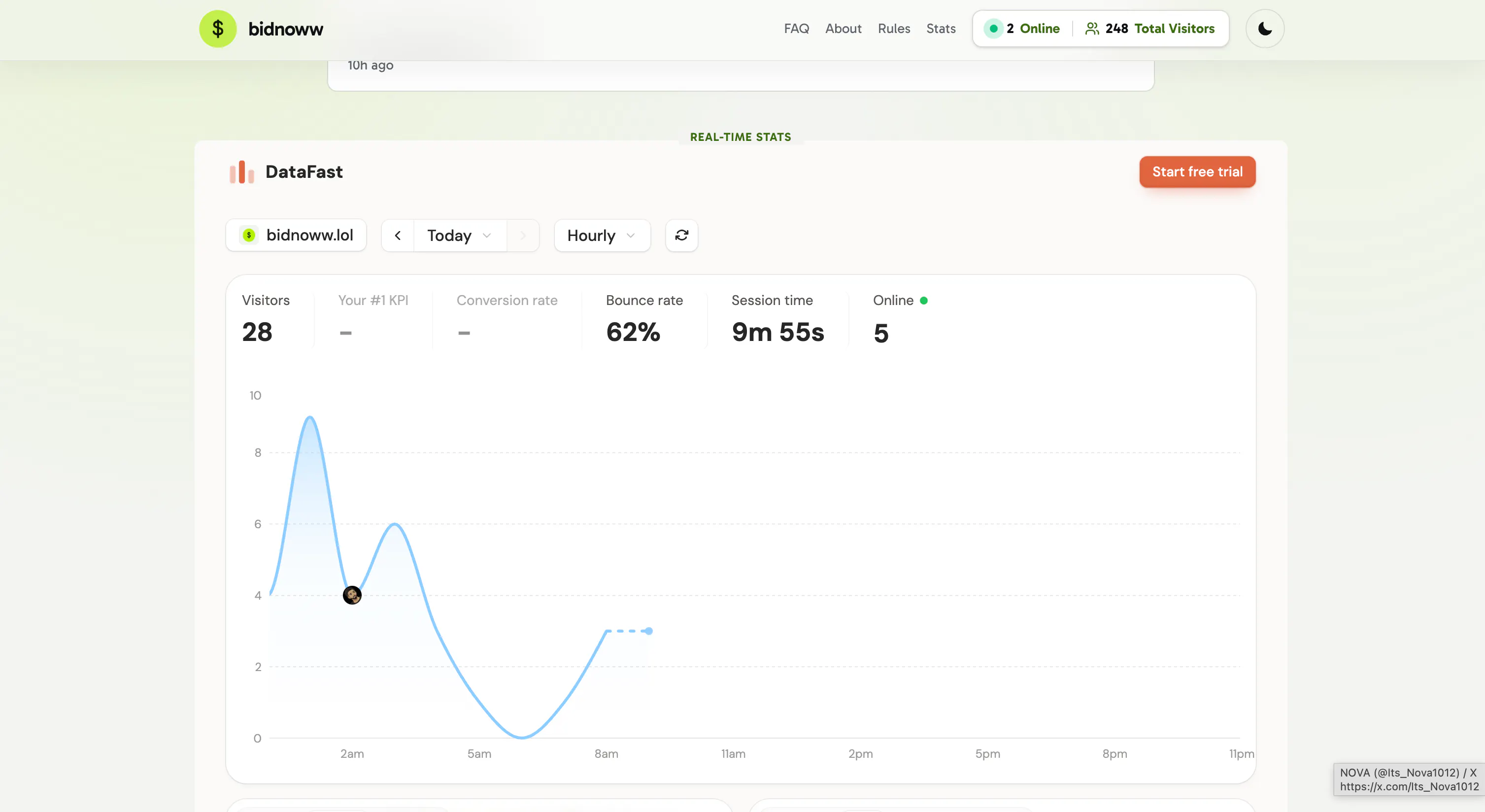This screenshot has height=812, width=1485.
Task: Open the Hourly interval dropdown
Action: pyautogui.click(x=602, y=235)
